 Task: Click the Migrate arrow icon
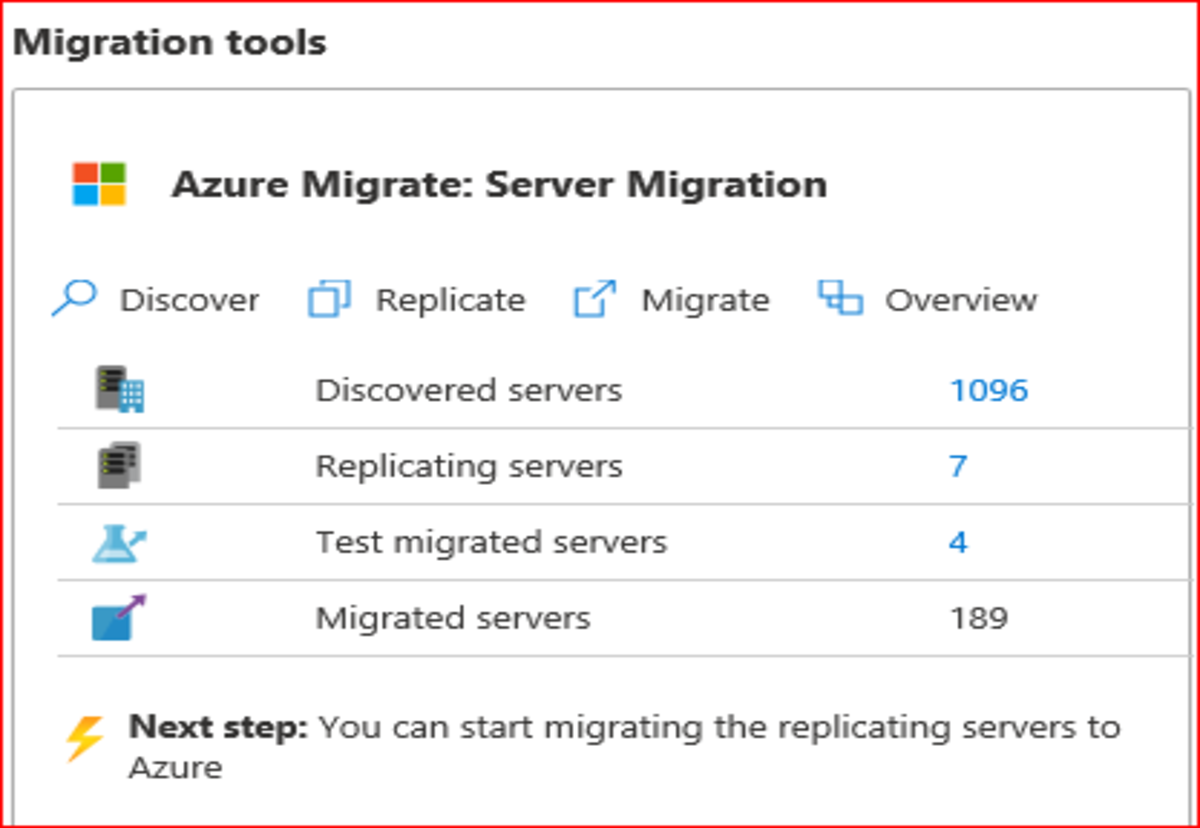pyautogui.click(x=594, y=299)
